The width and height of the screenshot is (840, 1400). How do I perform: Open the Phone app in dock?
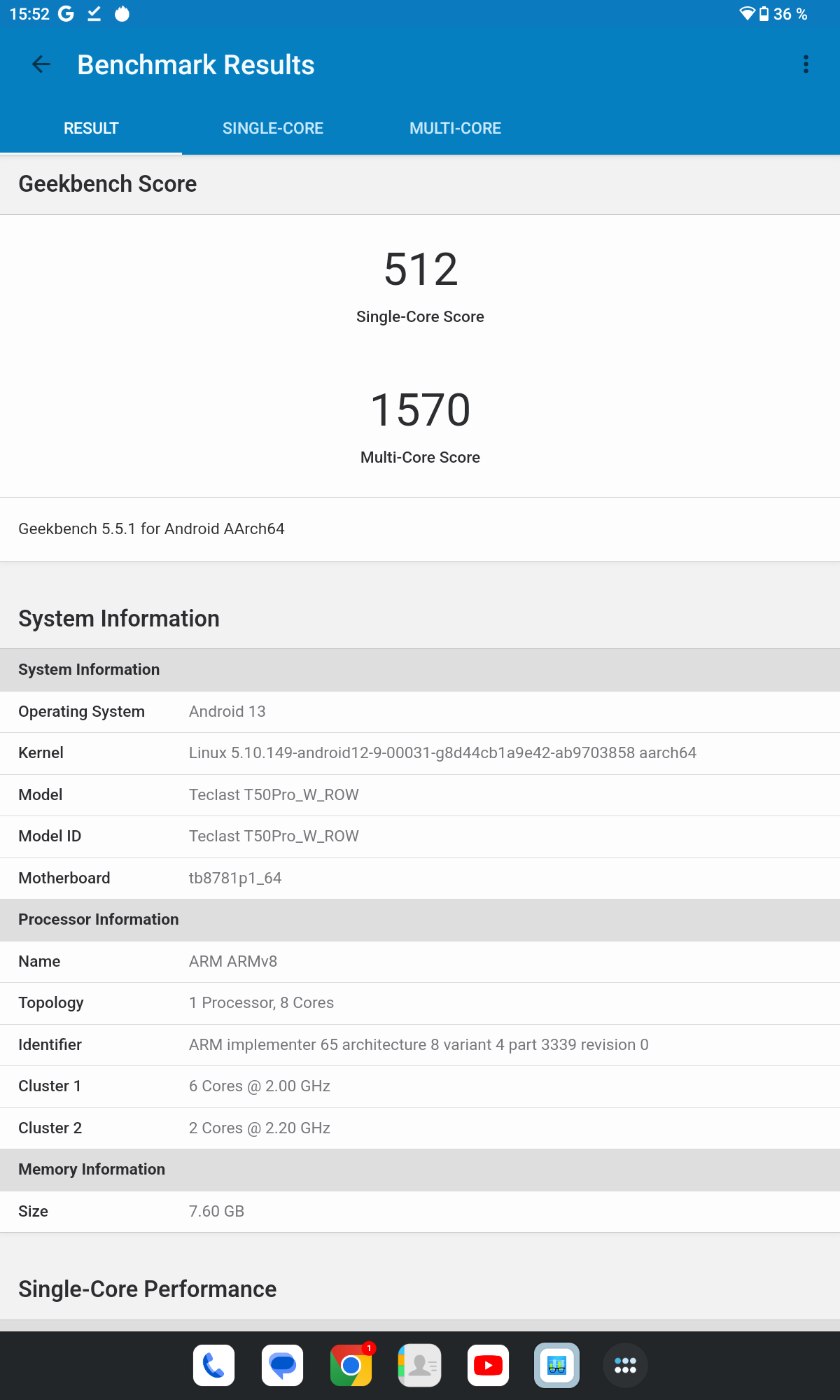(214, 1365)
